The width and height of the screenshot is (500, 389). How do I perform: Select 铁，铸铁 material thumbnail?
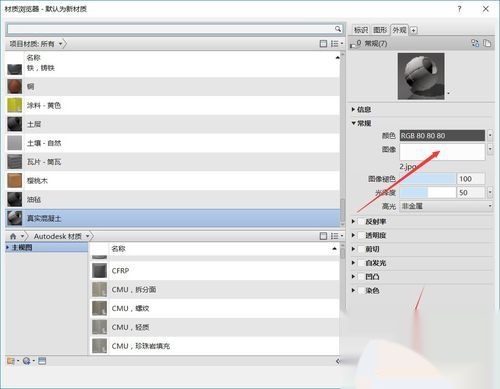[15, 69]
